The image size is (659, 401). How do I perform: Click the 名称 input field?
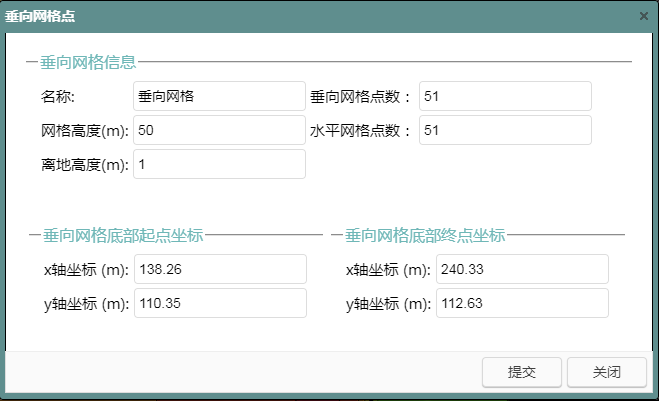[218, 96]
